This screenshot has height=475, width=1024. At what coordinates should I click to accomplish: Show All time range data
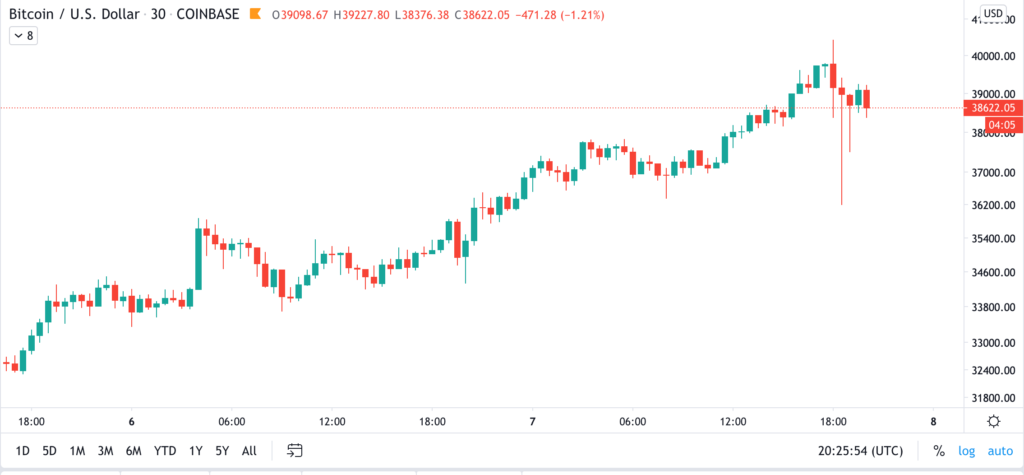pyautogui.click(x=249, y=450)
